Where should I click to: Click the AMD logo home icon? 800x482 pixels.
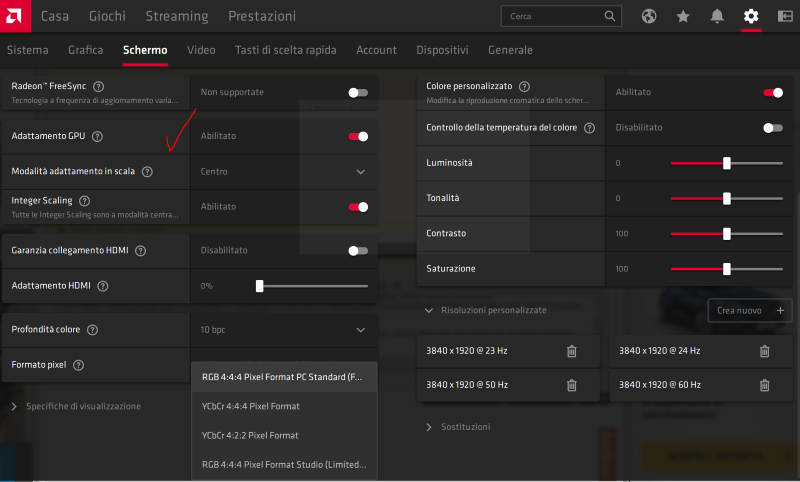click(x=15, y=16)
